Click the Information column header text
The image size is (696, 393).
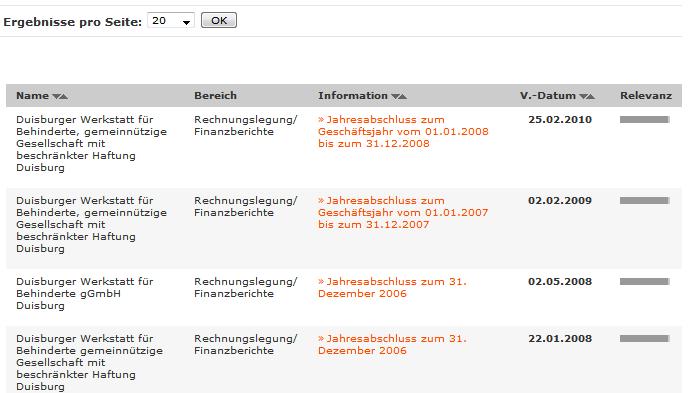point(353,95)
